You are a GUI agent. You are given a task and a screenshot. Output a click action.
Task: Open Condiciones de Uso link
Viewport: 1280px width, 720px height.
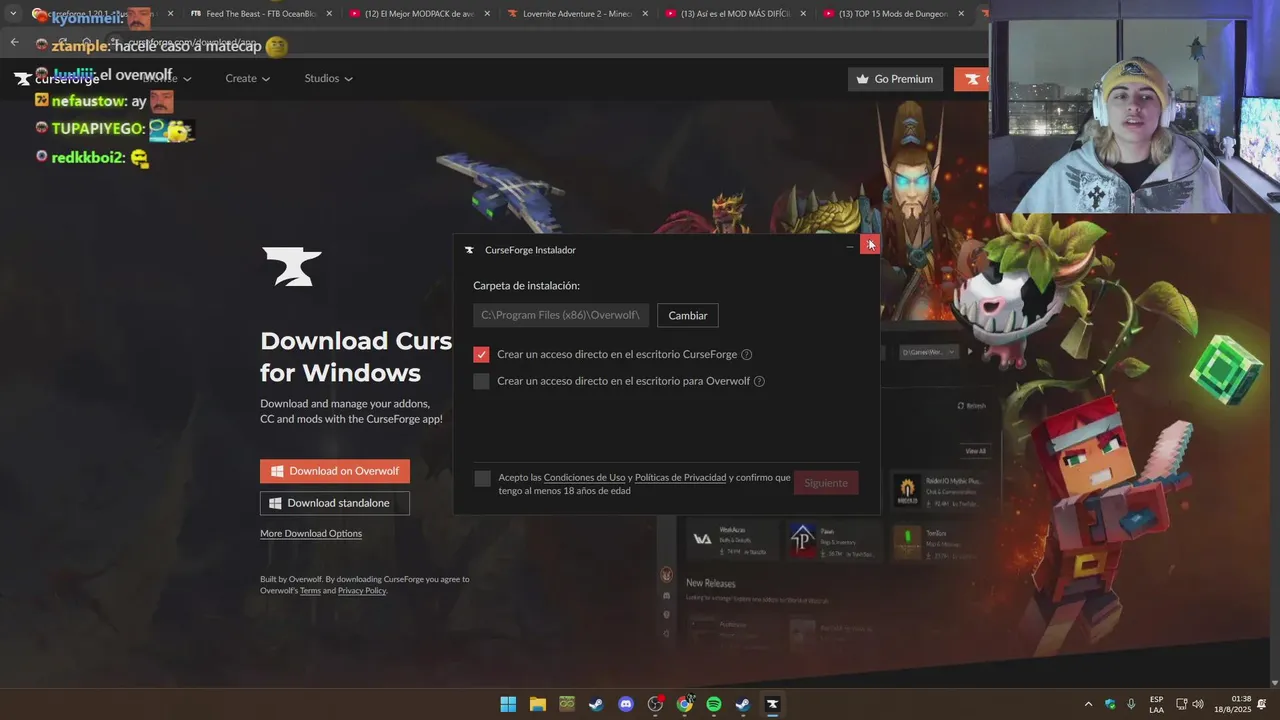click(x=584, y=477)
